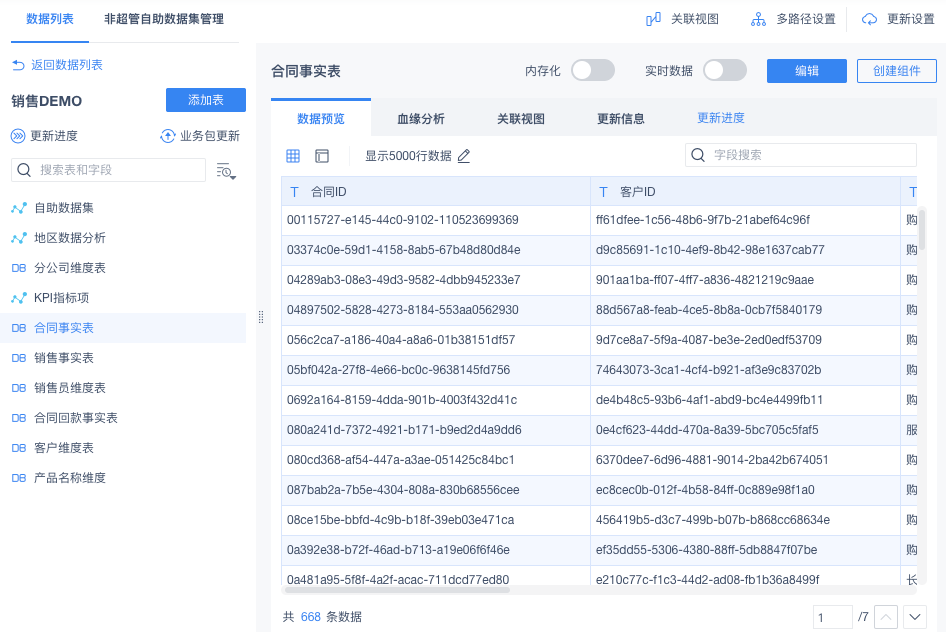Open 更新设置 cloud icon
The height and width of the screenshot is (632, 946).
(x=869, y=19)
